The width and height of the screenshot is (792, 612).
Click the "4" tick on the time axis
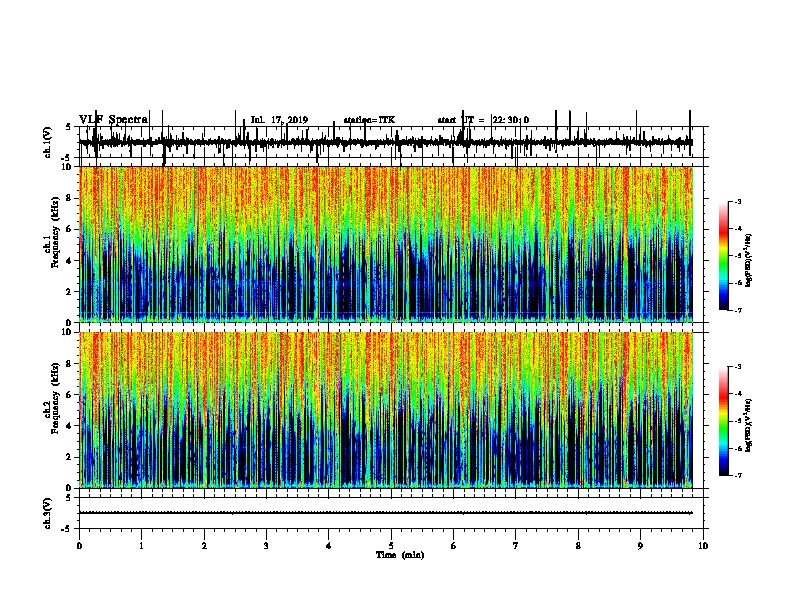[x=329, y=546]
